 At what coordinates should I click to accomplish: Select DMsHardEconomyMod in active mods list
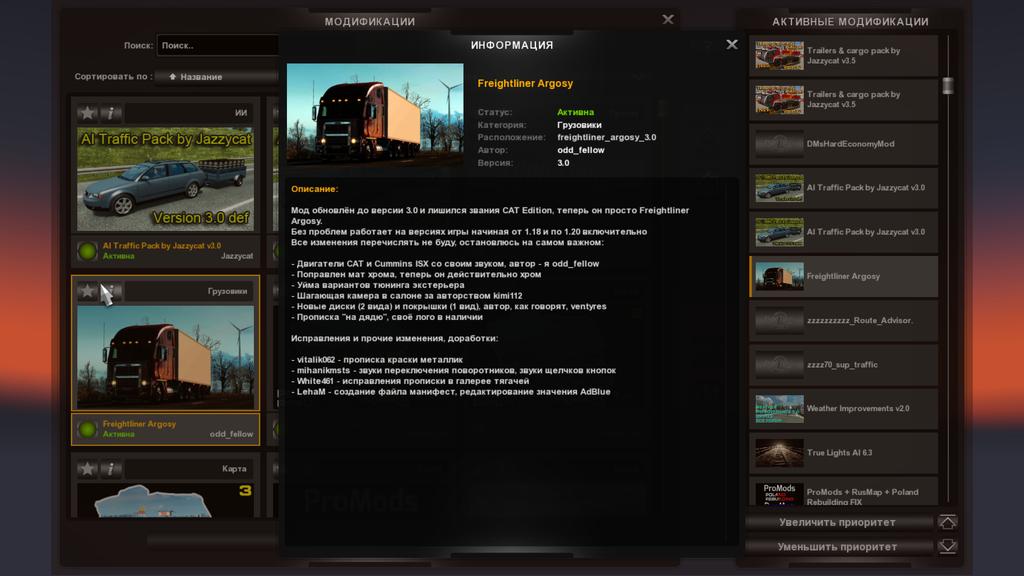843,144
